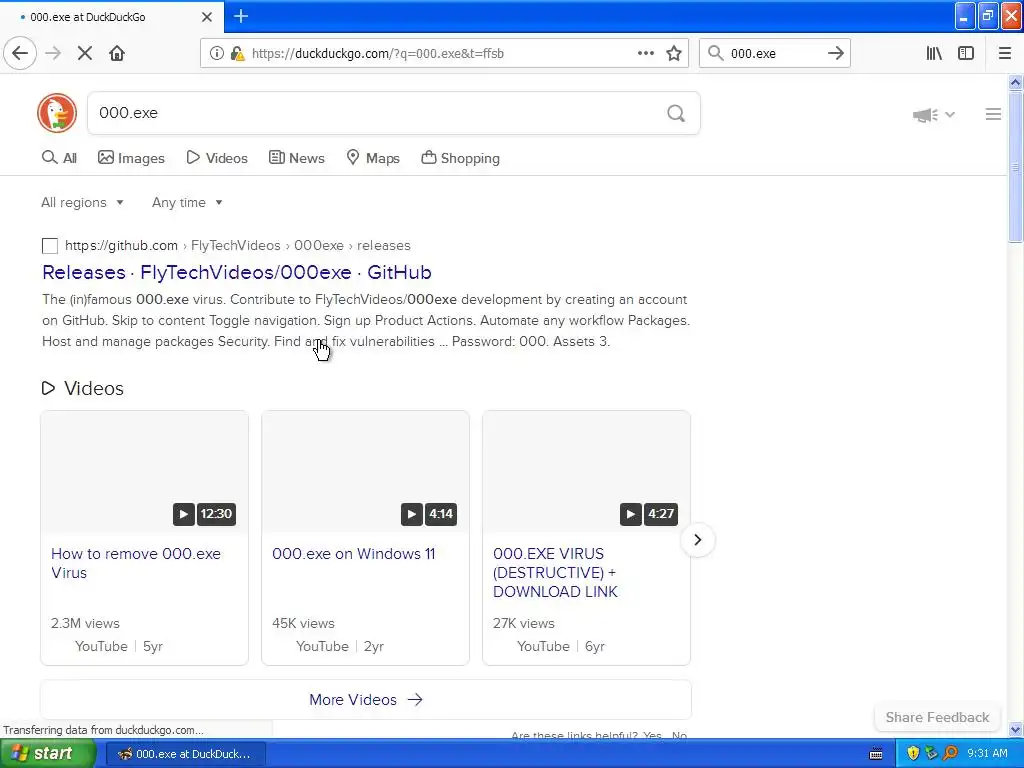1024x768 pixels.
Task: Click the magnifier tray icon
Action: 950,754
